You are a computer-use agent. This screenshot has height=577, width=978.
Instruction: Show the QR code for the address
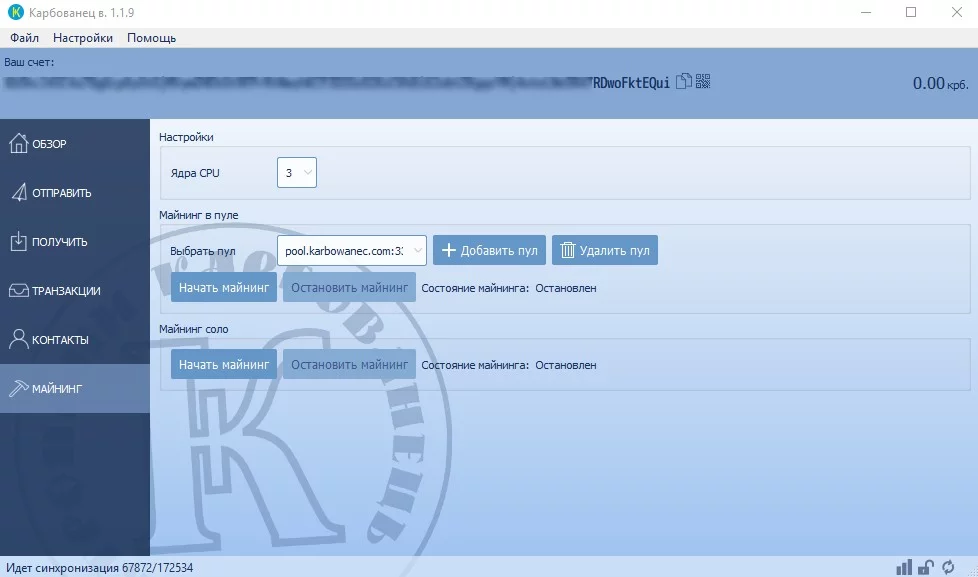point(703,81)
